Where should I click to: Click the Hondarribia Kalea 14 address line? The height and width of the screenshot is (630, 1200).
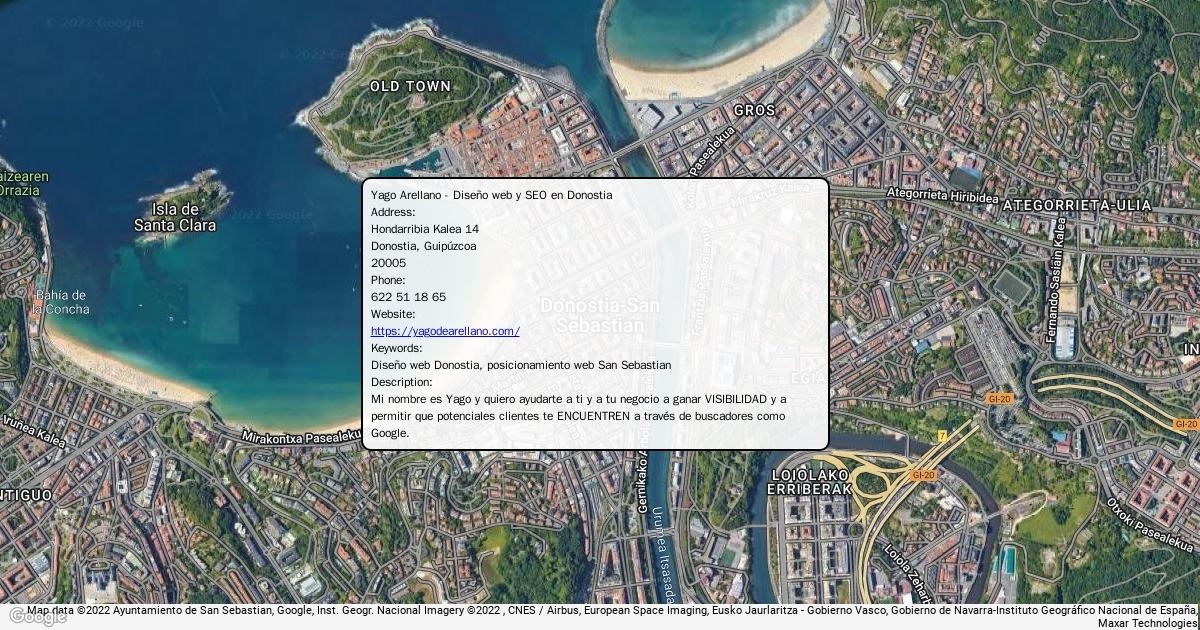coord(424,229)
